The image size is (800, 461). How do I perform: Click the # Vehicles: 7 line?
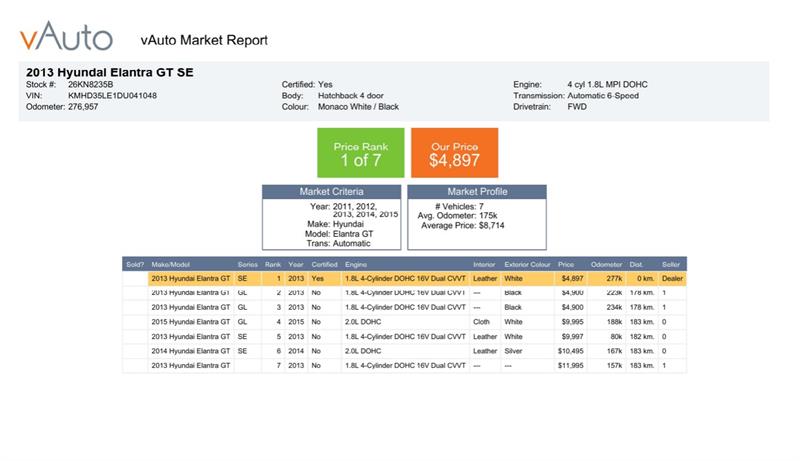[x=459, y=207]
